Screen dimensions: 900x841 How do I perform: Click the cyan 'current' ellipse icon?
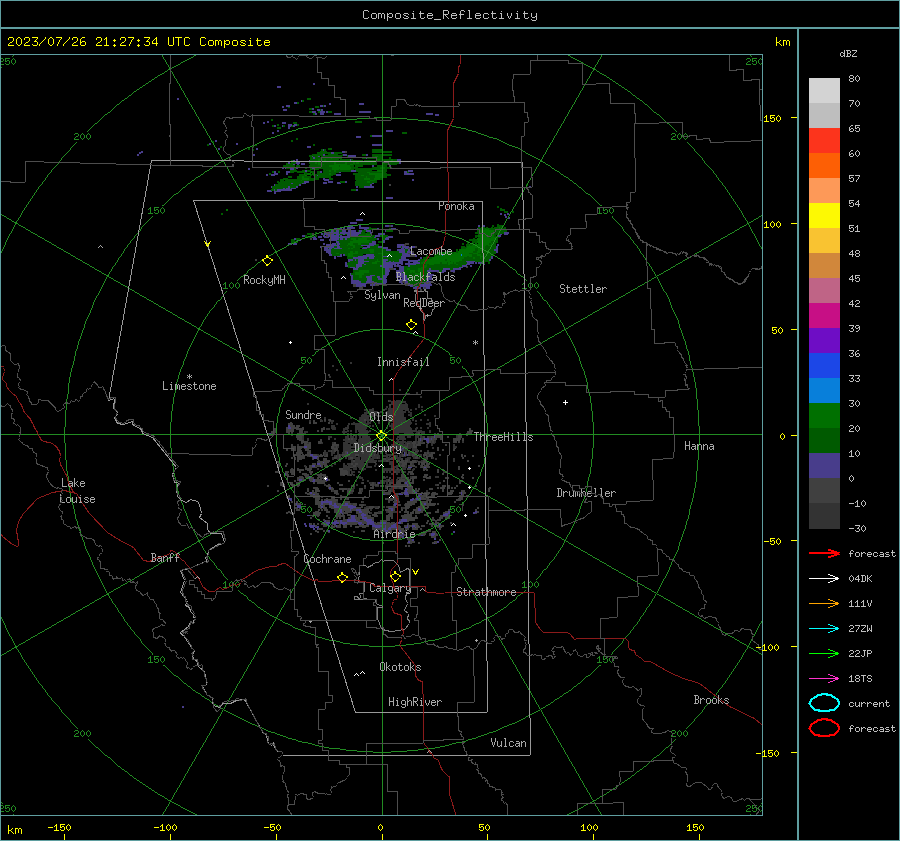824,703
